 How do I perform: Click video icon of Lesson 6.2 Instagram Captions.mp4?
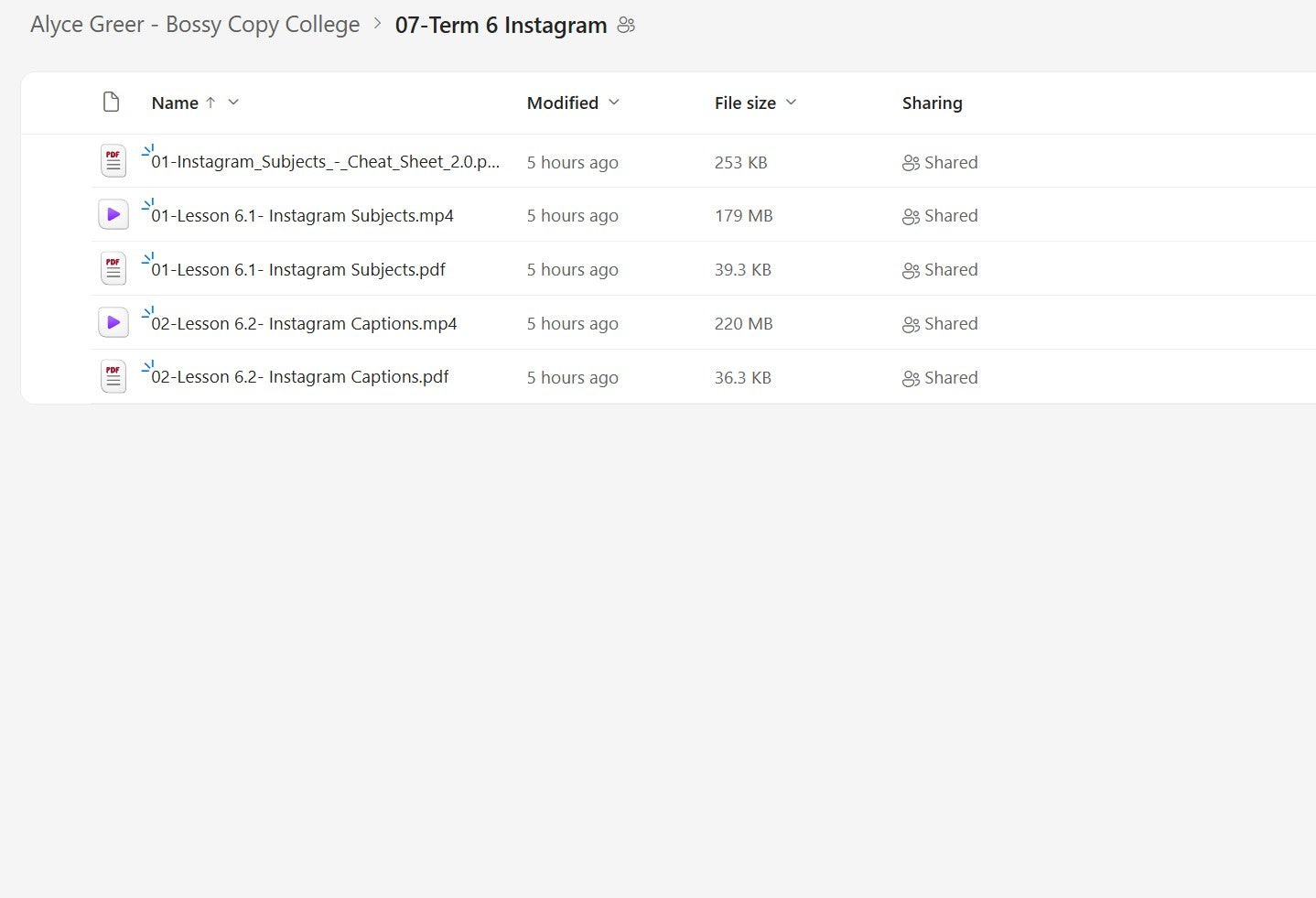click(113, 323)
